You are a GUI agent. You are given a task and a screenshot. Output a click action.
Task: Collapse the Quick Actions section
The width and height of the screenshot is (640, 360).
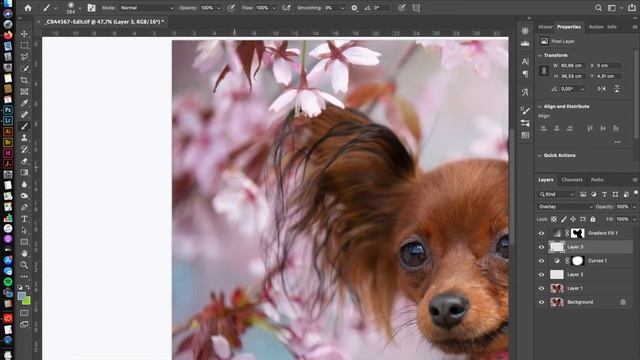[540, 156]
